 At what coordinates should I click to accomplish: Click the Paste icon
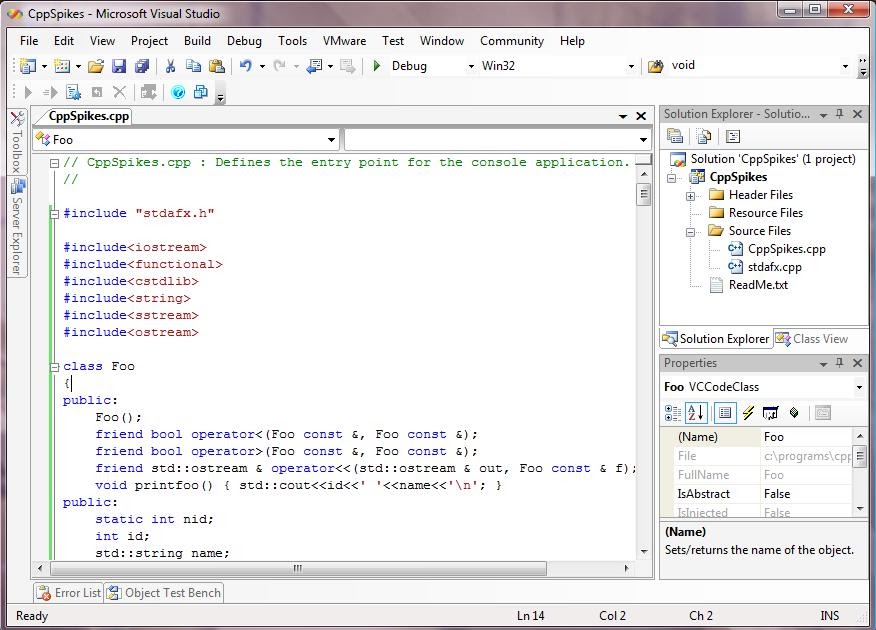219,65
